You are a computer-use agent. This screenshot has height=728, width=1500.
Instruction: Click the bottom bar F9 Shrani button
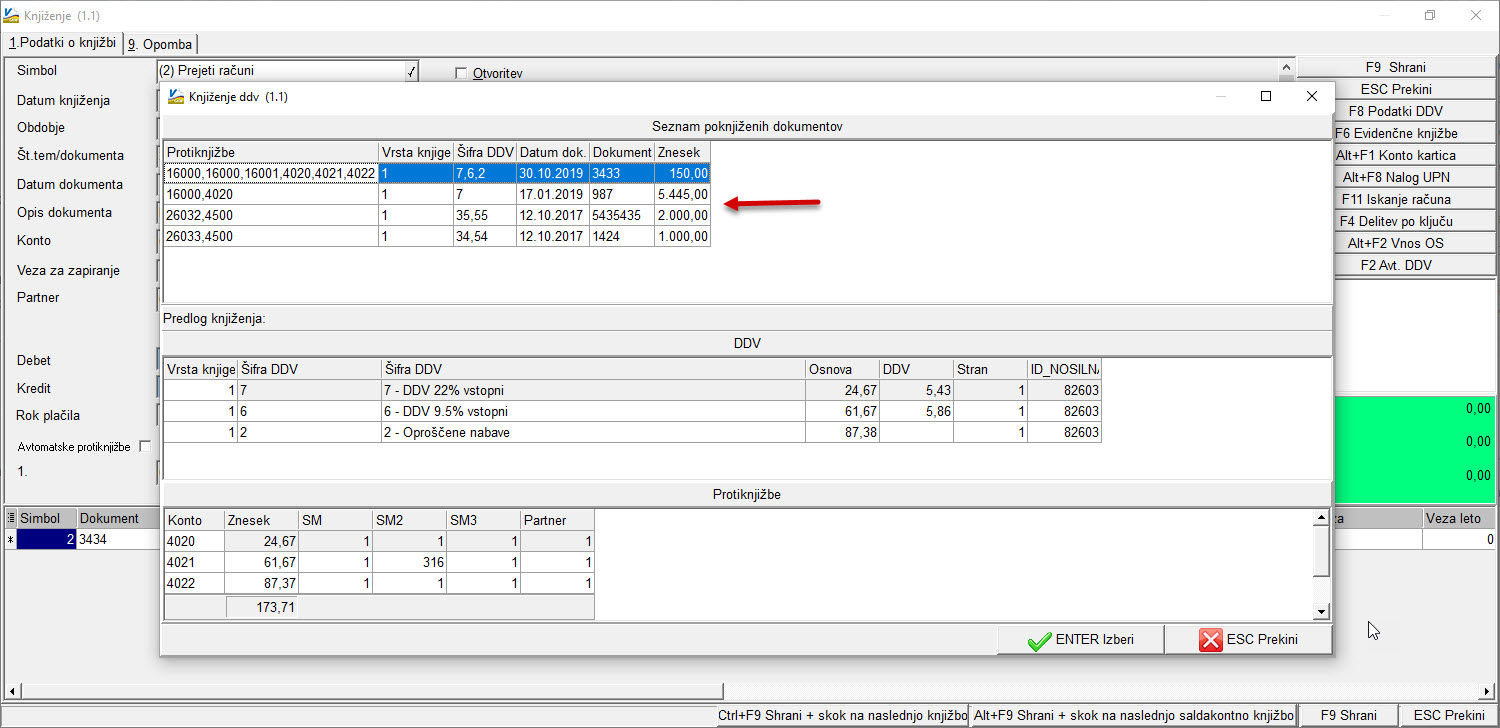pyautogui.click(x=1348, y=716)
